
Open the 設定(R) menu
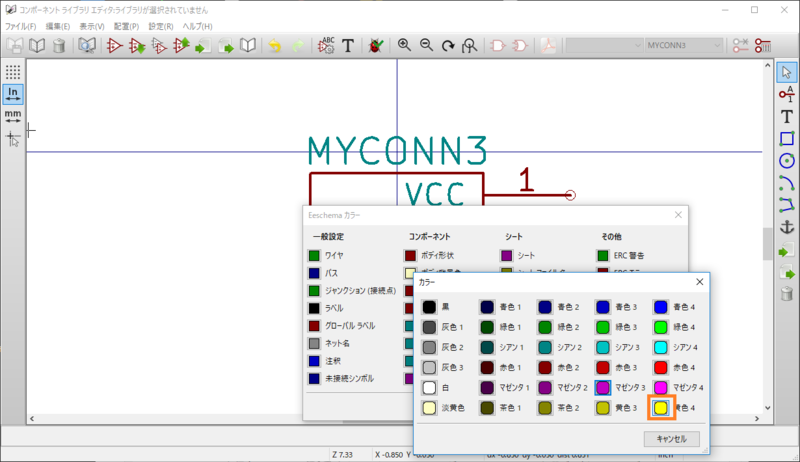click(161, 27)
